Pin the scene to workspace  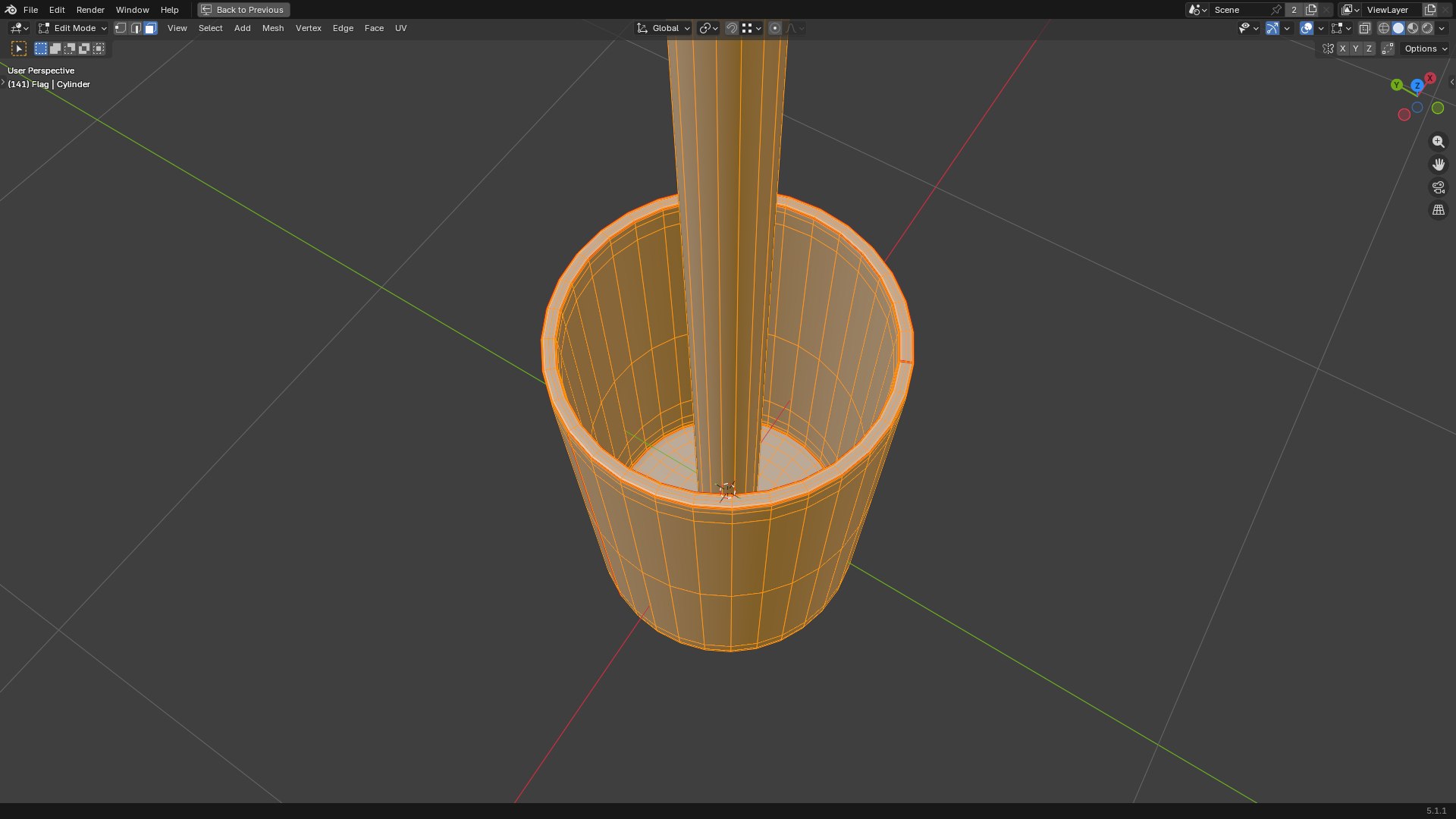tap(1276, 10)
